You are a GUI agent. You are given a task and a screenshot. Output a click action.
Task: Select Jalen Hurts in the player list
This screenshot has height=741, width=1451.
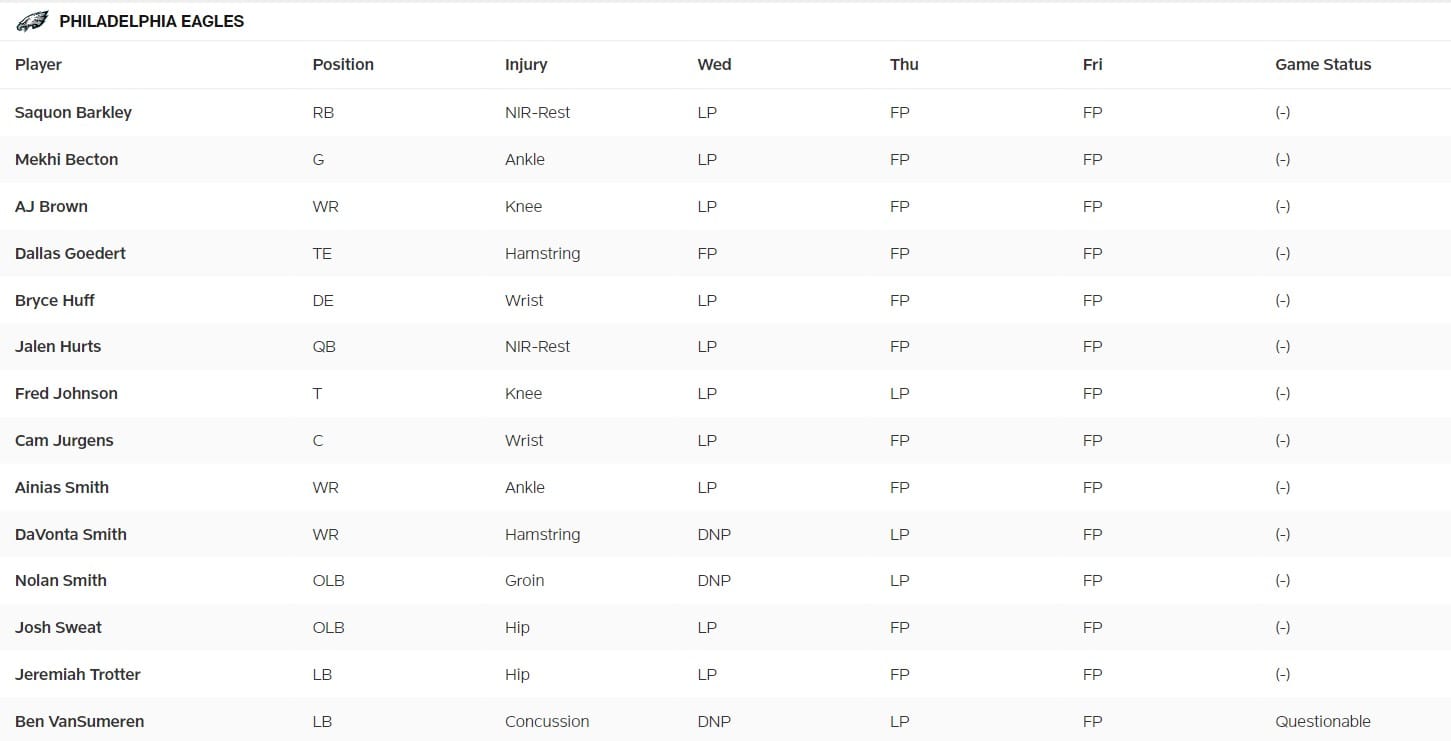[x=58, y=347]
